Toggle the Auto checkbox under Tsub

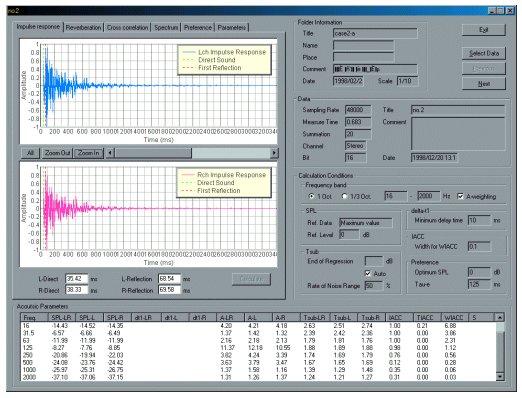(x=368, y=274)
